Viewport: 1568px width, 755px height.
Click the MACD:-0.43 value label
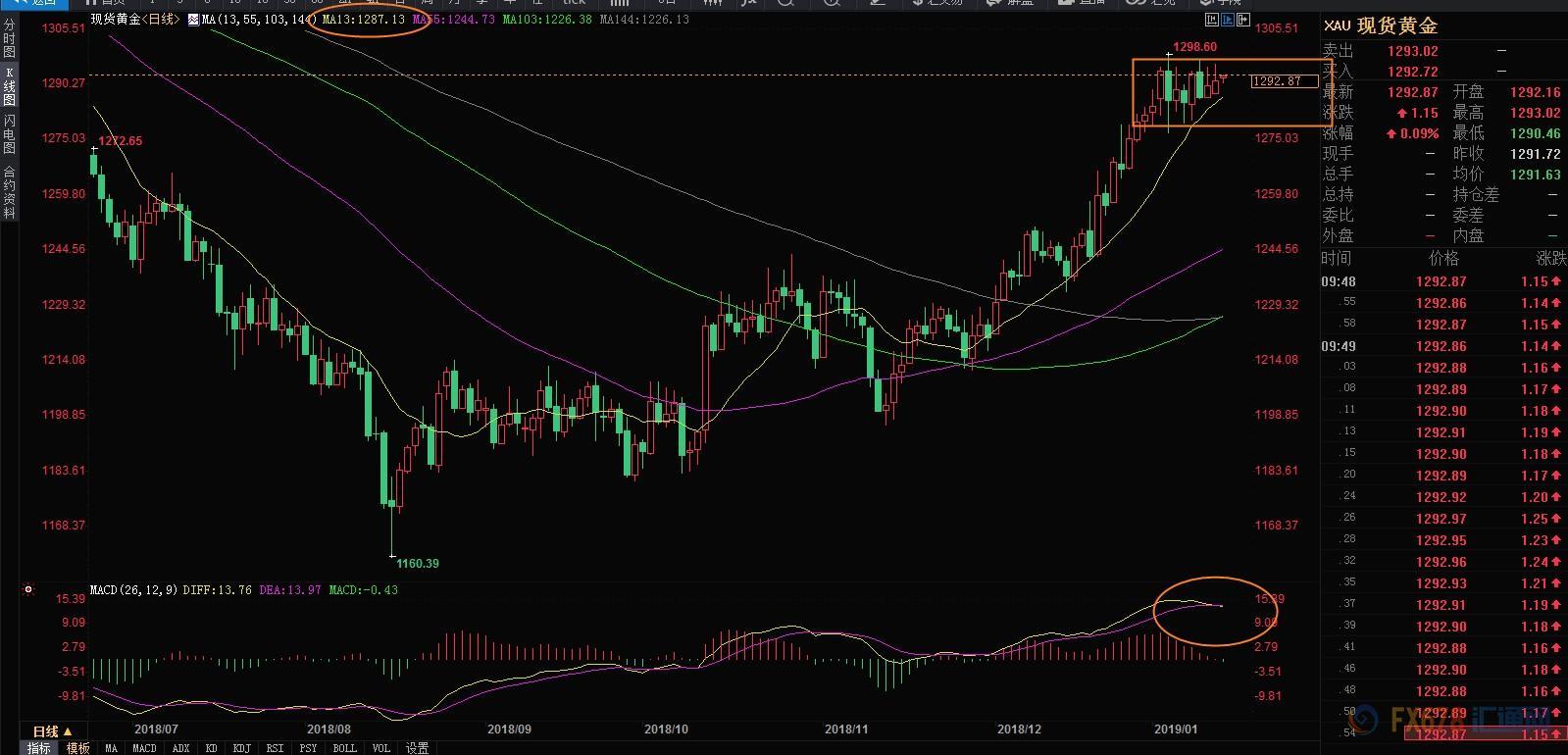coord(364,590)
